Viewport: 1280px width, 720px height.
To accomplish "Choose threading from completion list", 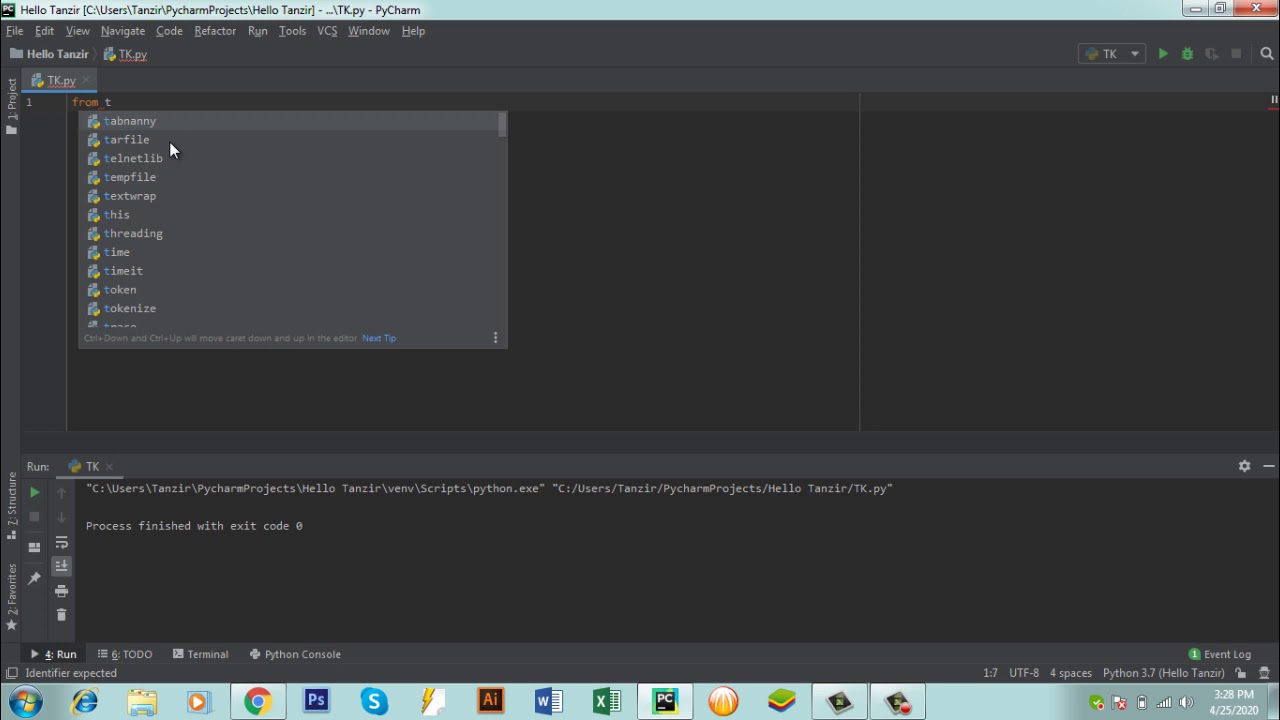I will click(292, 233).
